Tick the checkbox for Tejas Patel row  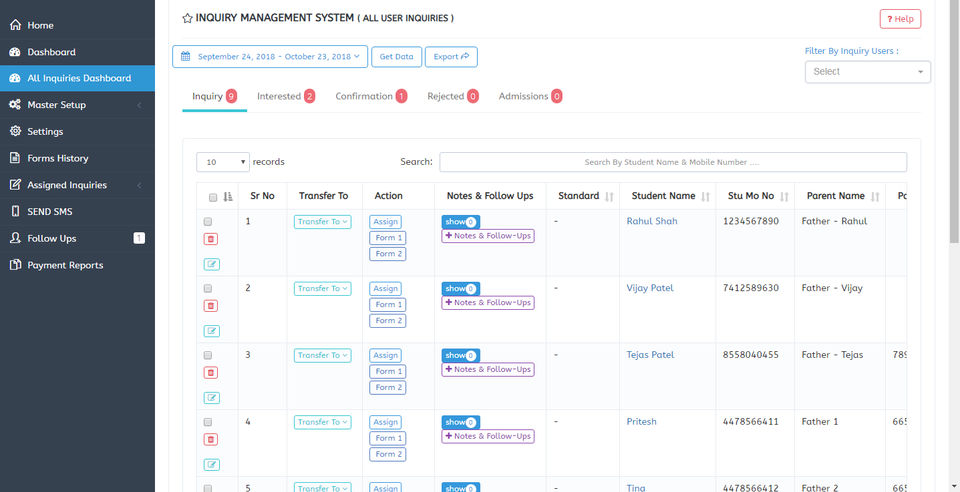pos(208,355)
